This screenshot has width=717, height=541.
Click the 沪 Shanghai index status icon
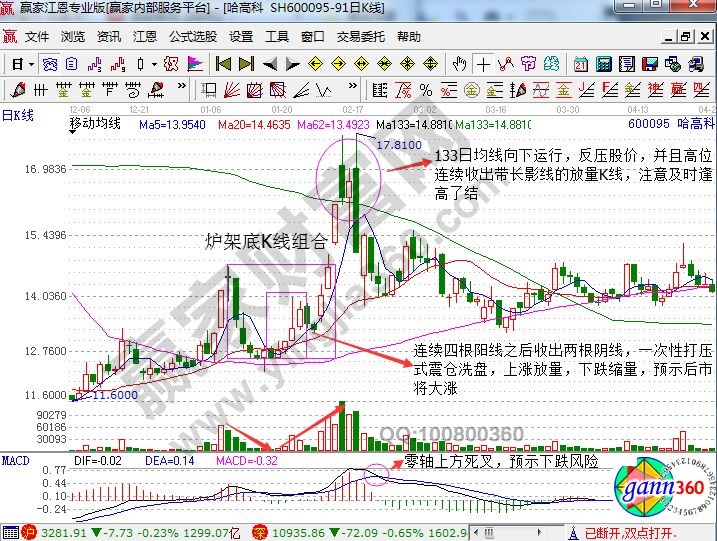pyautogui.click(x=9, y=531)
